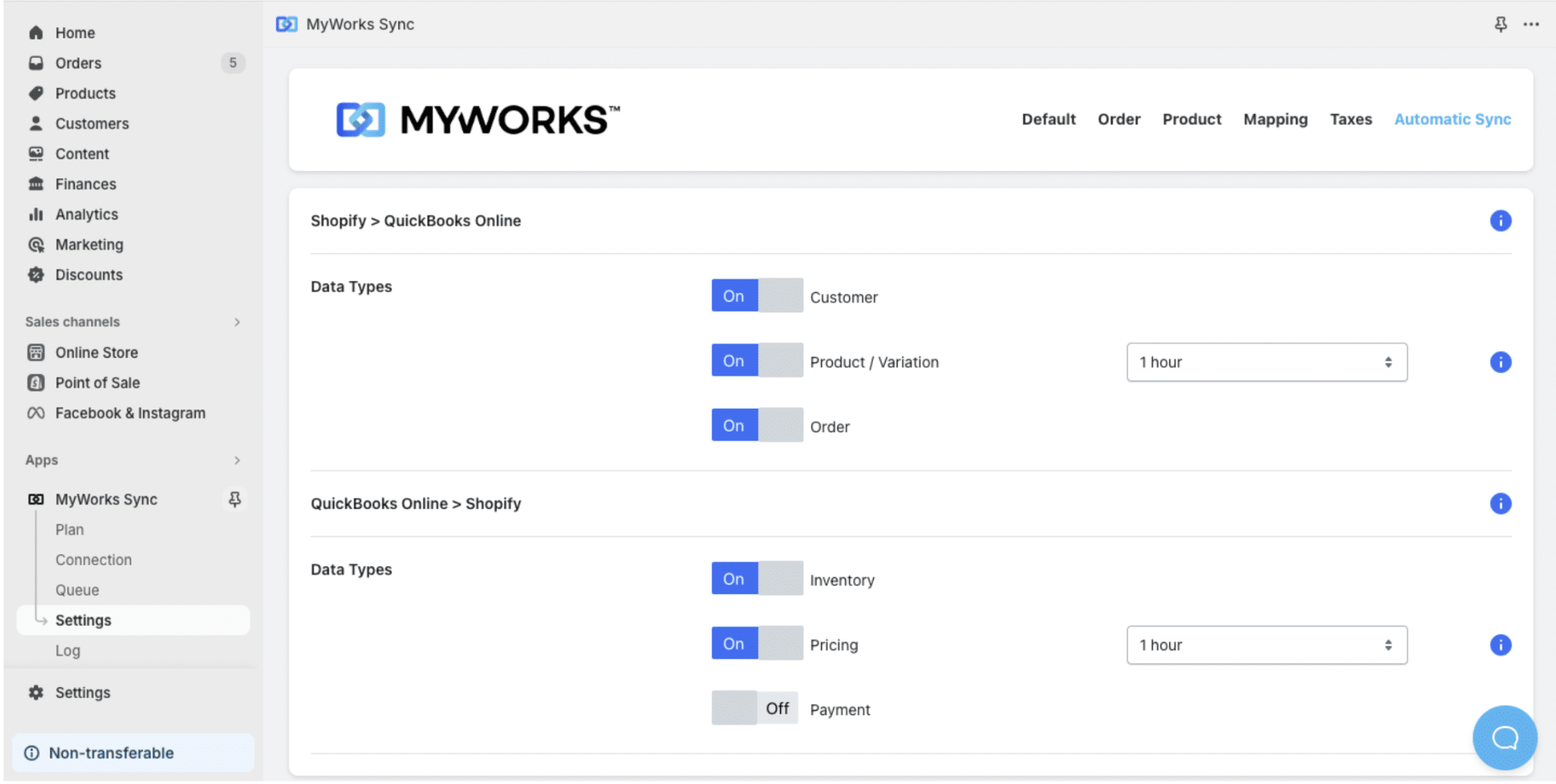Image resolution: width=1556 pixels, height=784 pixels.
Task: Open the more actions menu at top right
Action: (x=1531, y=24)
